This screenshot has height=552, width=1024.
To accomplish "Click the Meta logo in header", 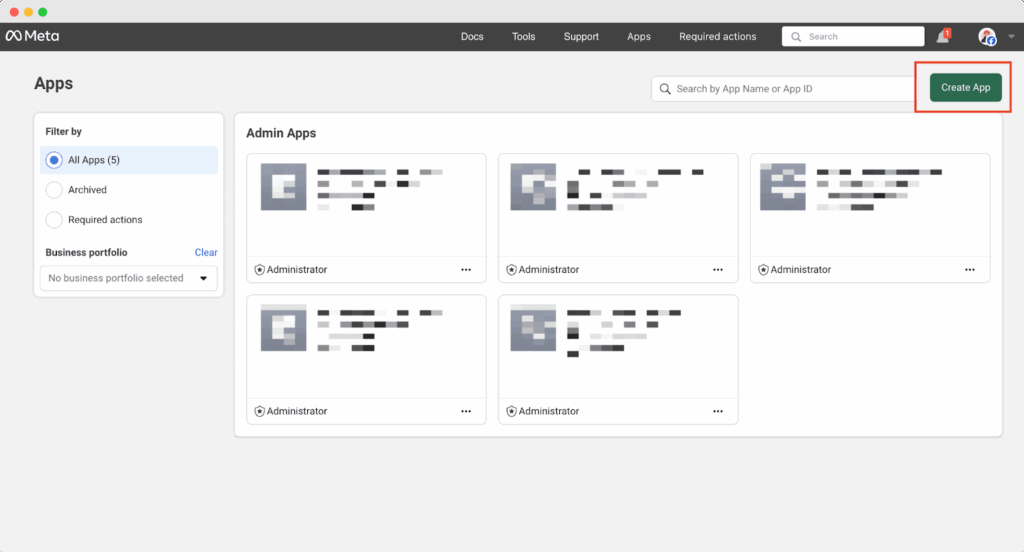I will (32, 36).
